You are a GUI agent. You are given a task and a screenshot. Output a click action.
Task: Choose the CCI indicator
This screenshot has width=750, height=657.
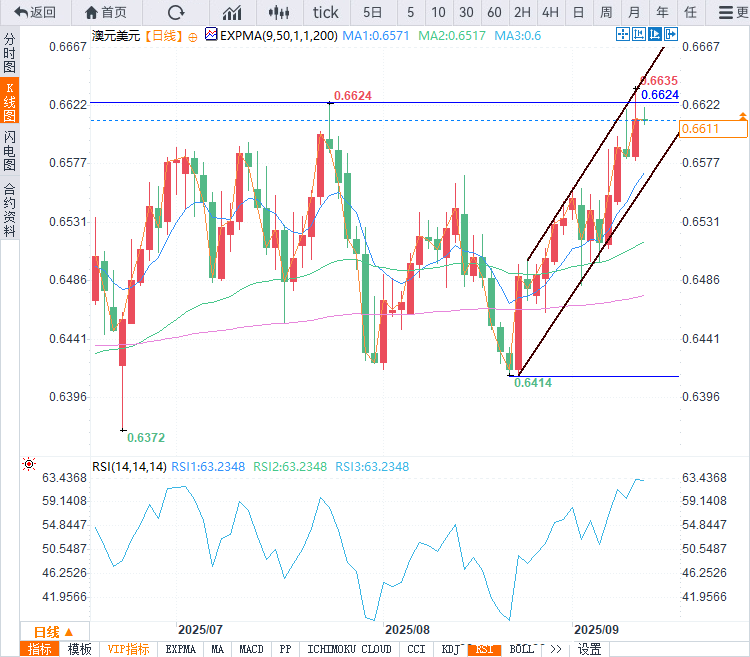click(416, 649)
